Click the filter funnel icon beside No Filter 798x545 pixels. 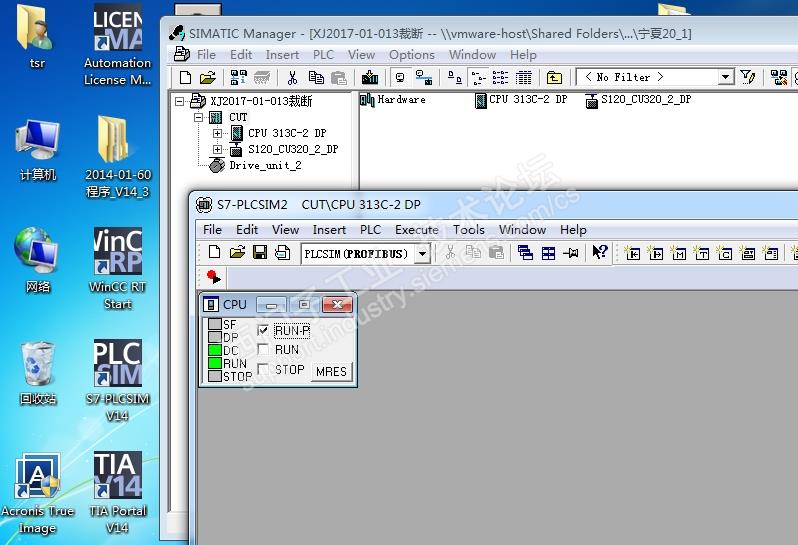pos(748,77)
